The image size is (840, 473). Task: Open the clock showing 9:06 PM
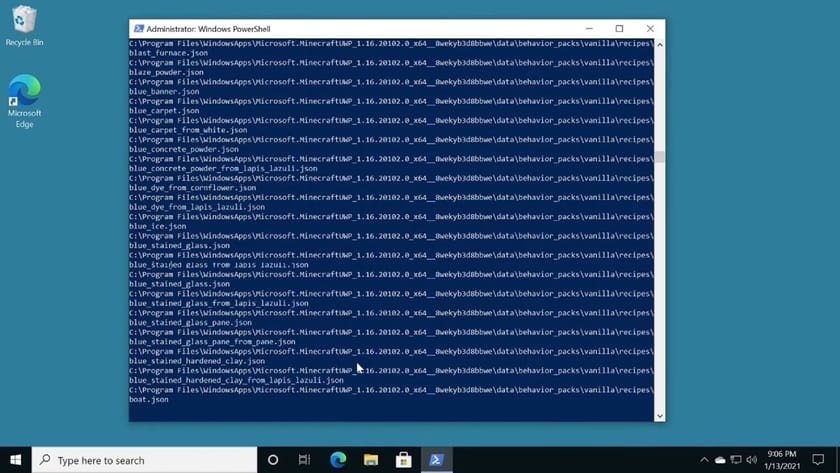tap(782, 460)
